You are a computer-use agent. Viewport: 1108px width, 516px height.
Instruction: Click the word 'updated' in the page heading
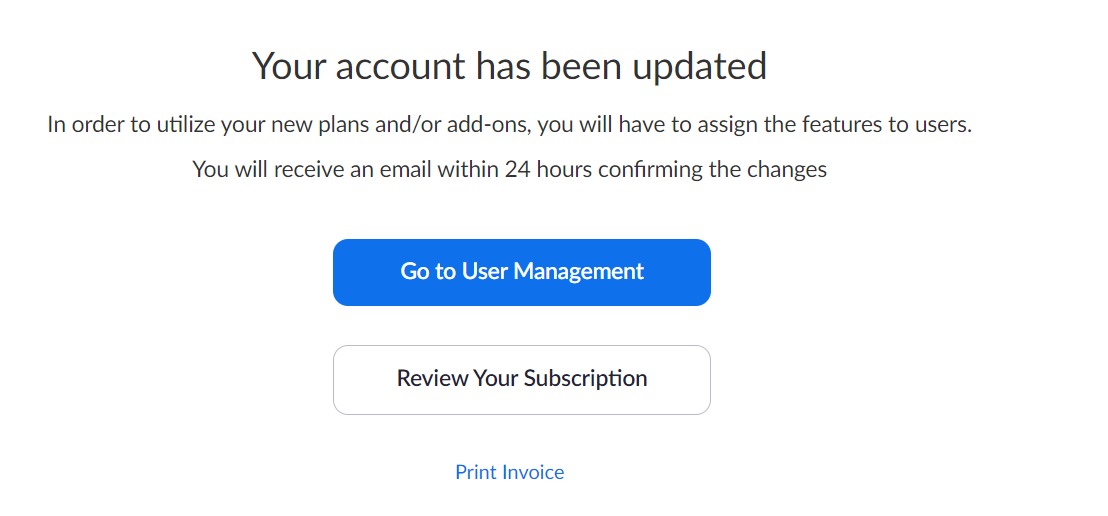click(699, 67)
